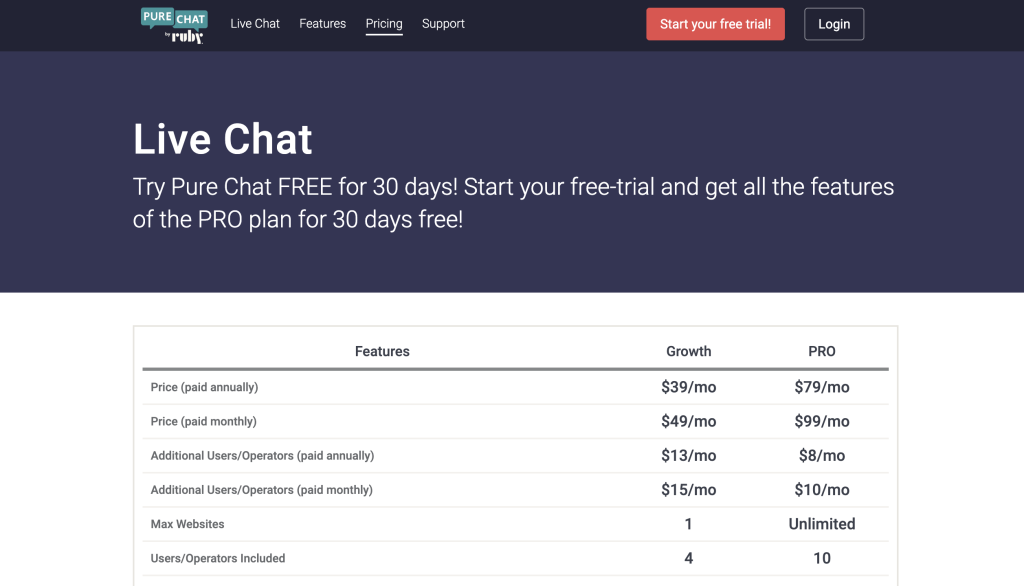Viewport: 1024px width, 586px height.
Task: Select the Features column header
Action: 382,351
